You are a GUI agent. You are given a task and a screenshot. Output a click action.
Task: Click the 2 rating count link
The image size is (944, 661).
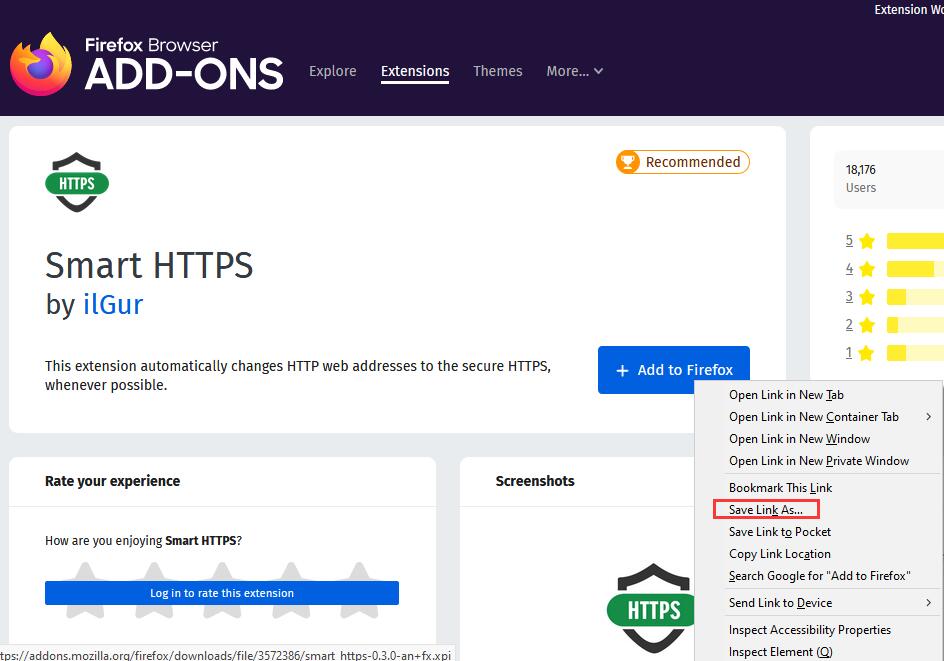point(849,324)
